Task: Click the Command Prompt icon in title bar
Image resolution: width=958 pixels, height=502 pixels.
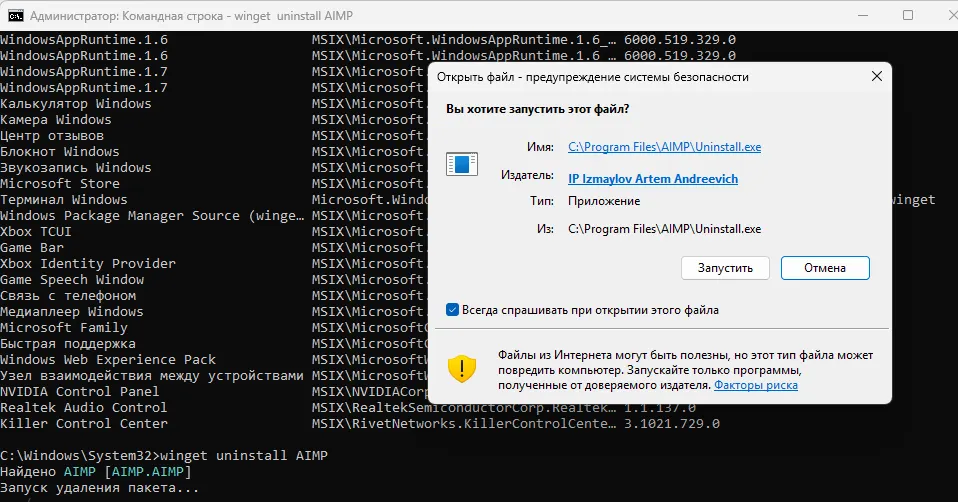Action: tap(15, 16)
